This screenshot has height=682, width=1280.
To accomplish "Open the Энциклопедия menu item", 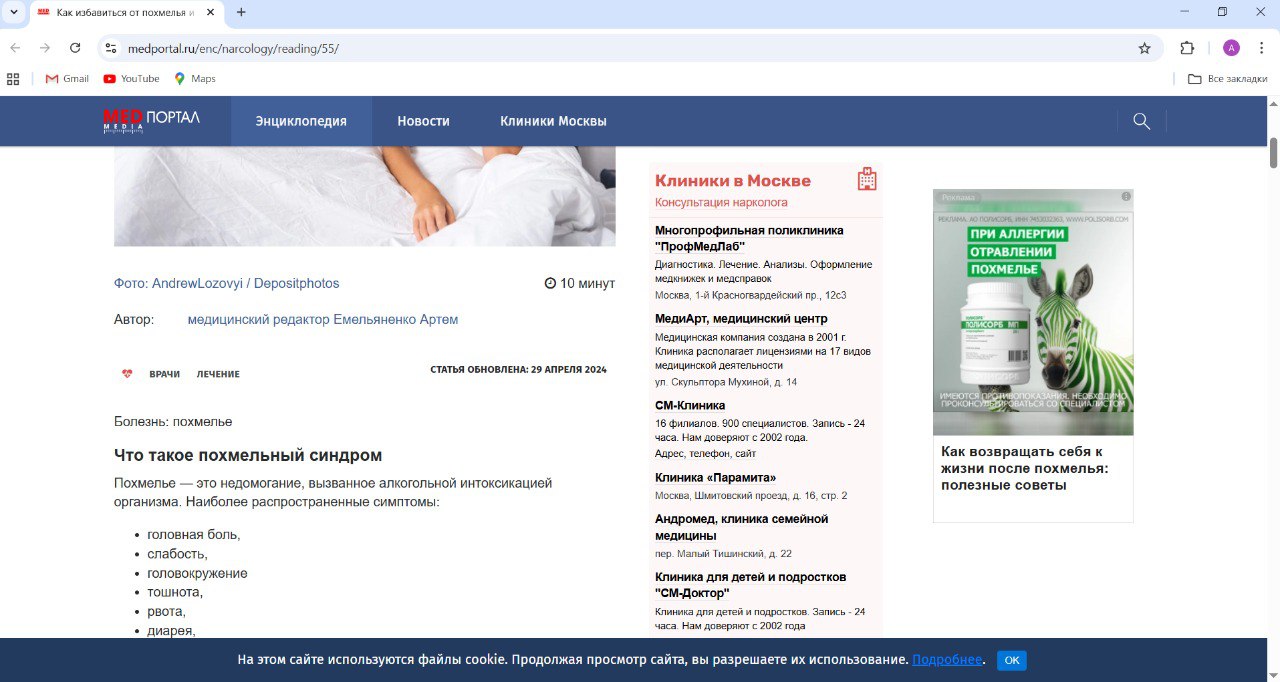I will coord(301,121).
